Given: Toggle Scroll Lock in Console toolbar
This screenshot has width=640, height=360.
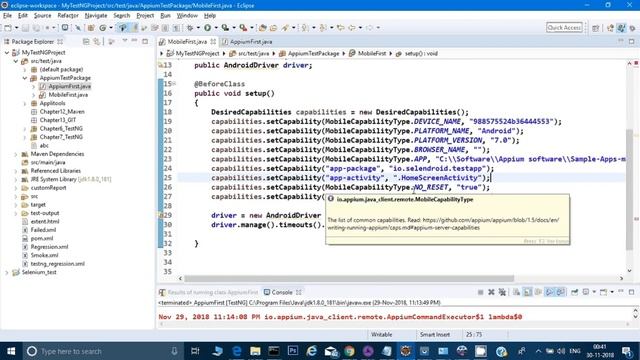Looking at the screenshot, I should 527,292.
